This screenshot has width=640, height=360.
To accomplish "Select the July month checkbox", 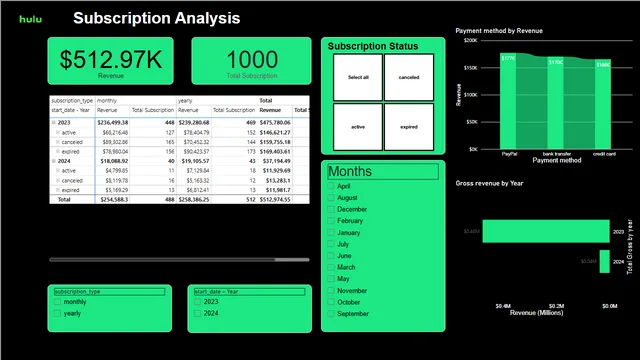I will click(x=331, y=244).
